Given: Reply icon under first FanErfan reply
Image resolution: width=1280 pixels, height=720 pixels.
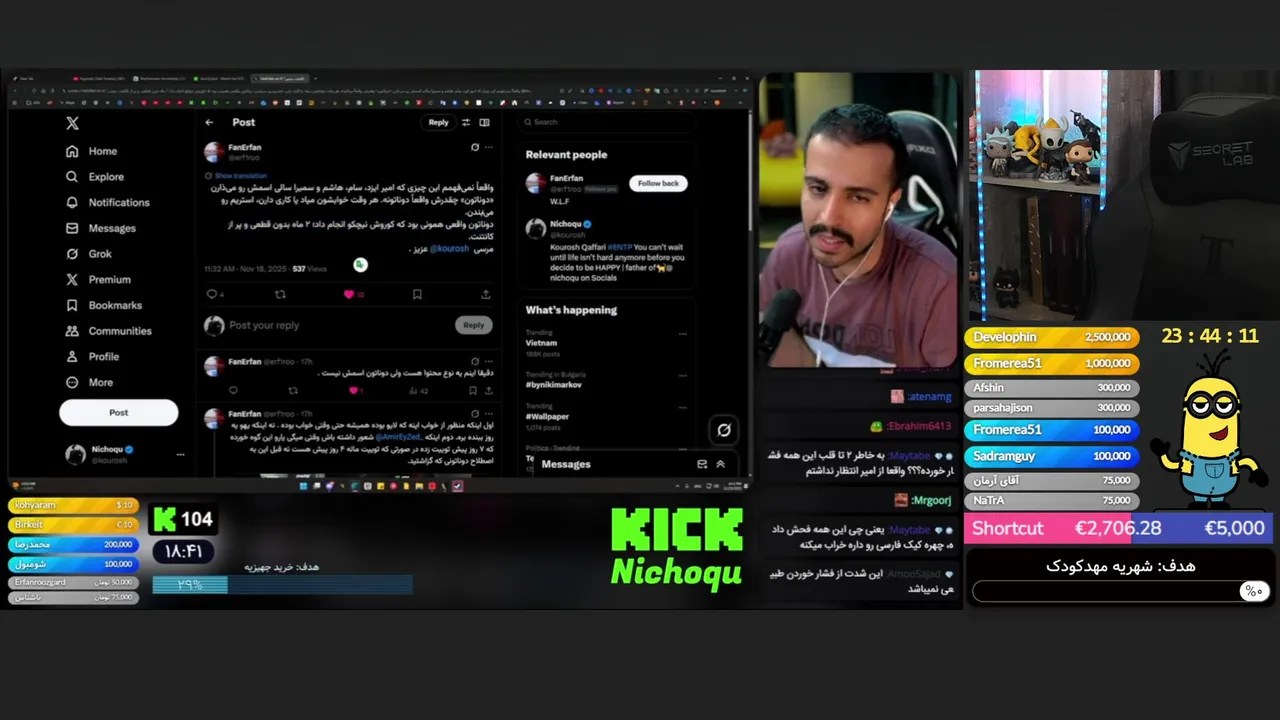Looking at the screenshot, I should 233,391.
